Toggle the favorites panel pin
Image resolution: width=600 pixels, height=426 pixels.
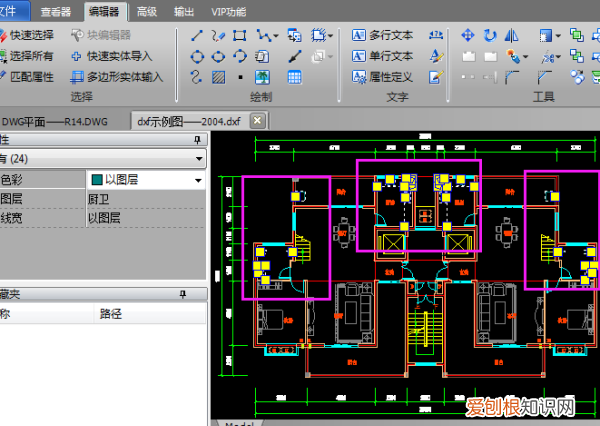(183, 294)
